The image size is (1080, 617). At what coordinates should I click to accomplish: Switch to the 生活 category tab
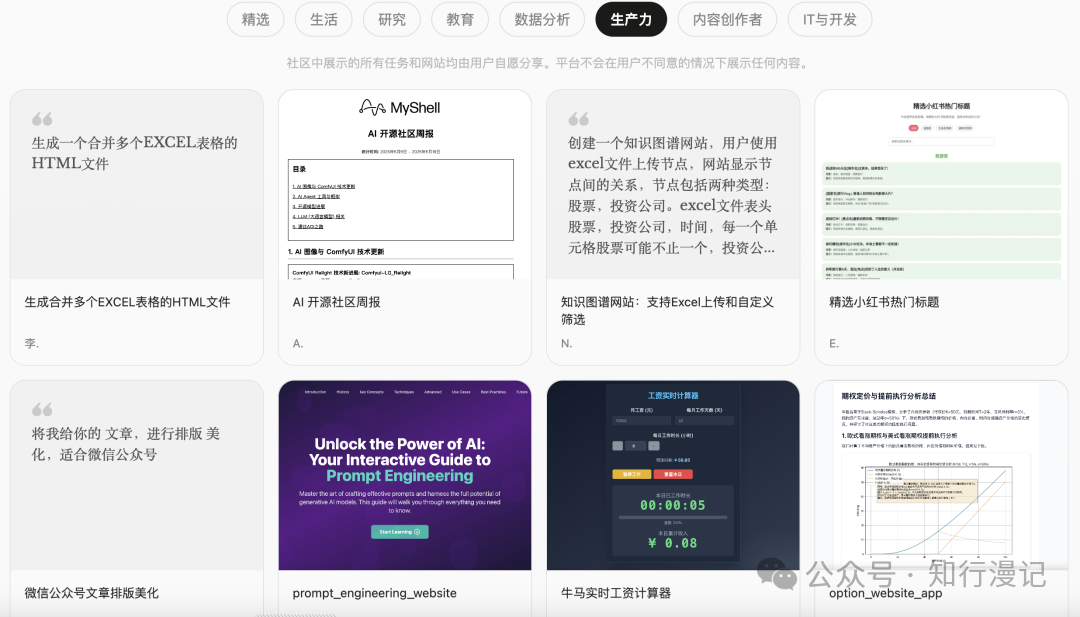coord(324,20)
